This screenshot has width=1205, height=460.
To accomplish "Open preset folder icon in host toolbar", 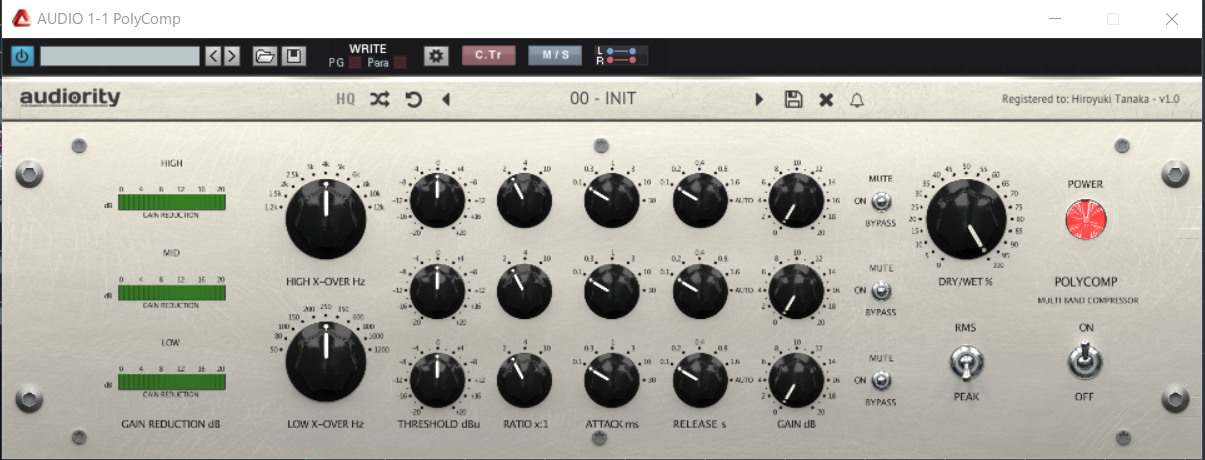I will [265, 56].
